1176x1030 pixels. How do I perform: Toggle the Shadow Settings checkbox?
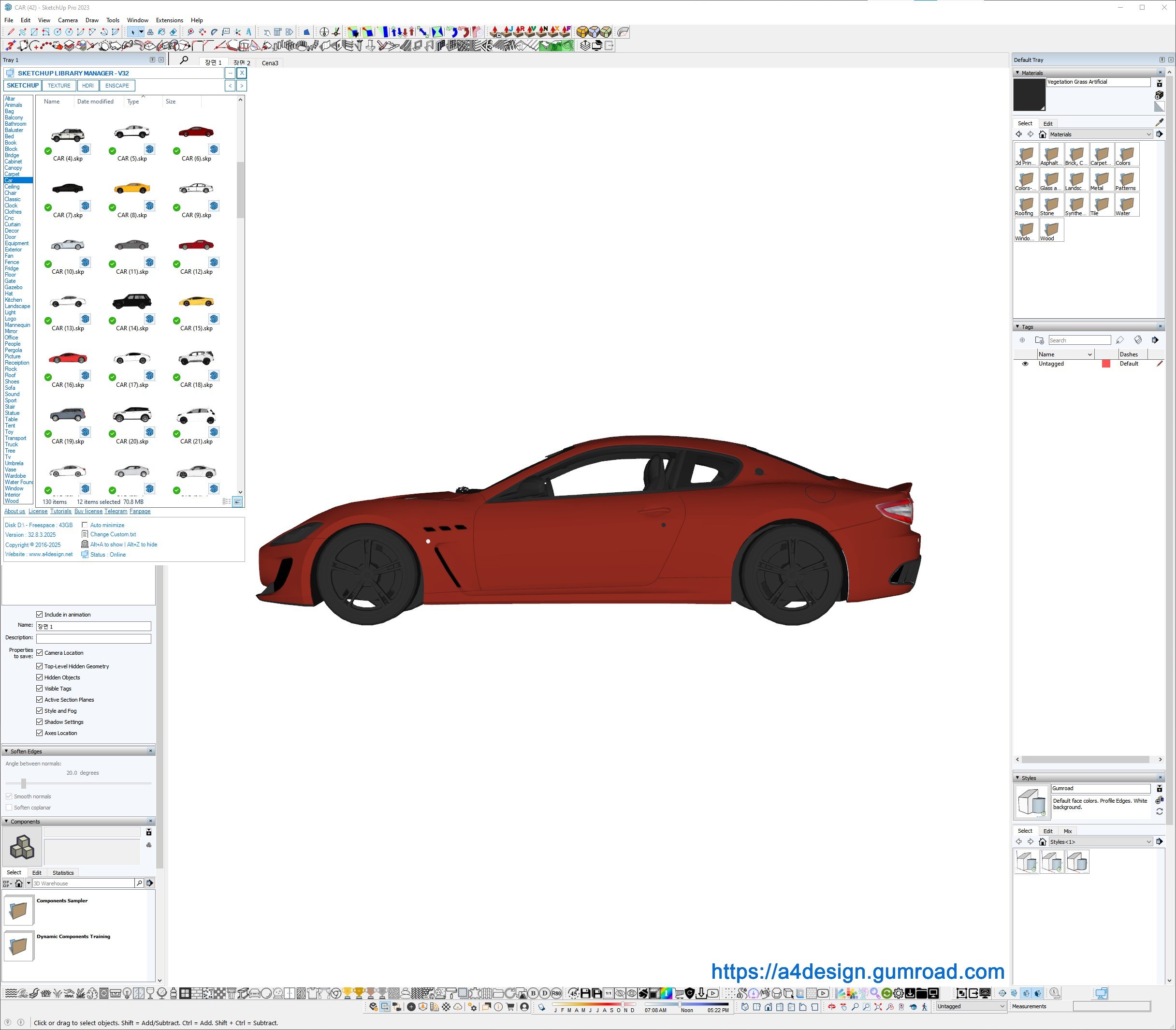point(40,722)
